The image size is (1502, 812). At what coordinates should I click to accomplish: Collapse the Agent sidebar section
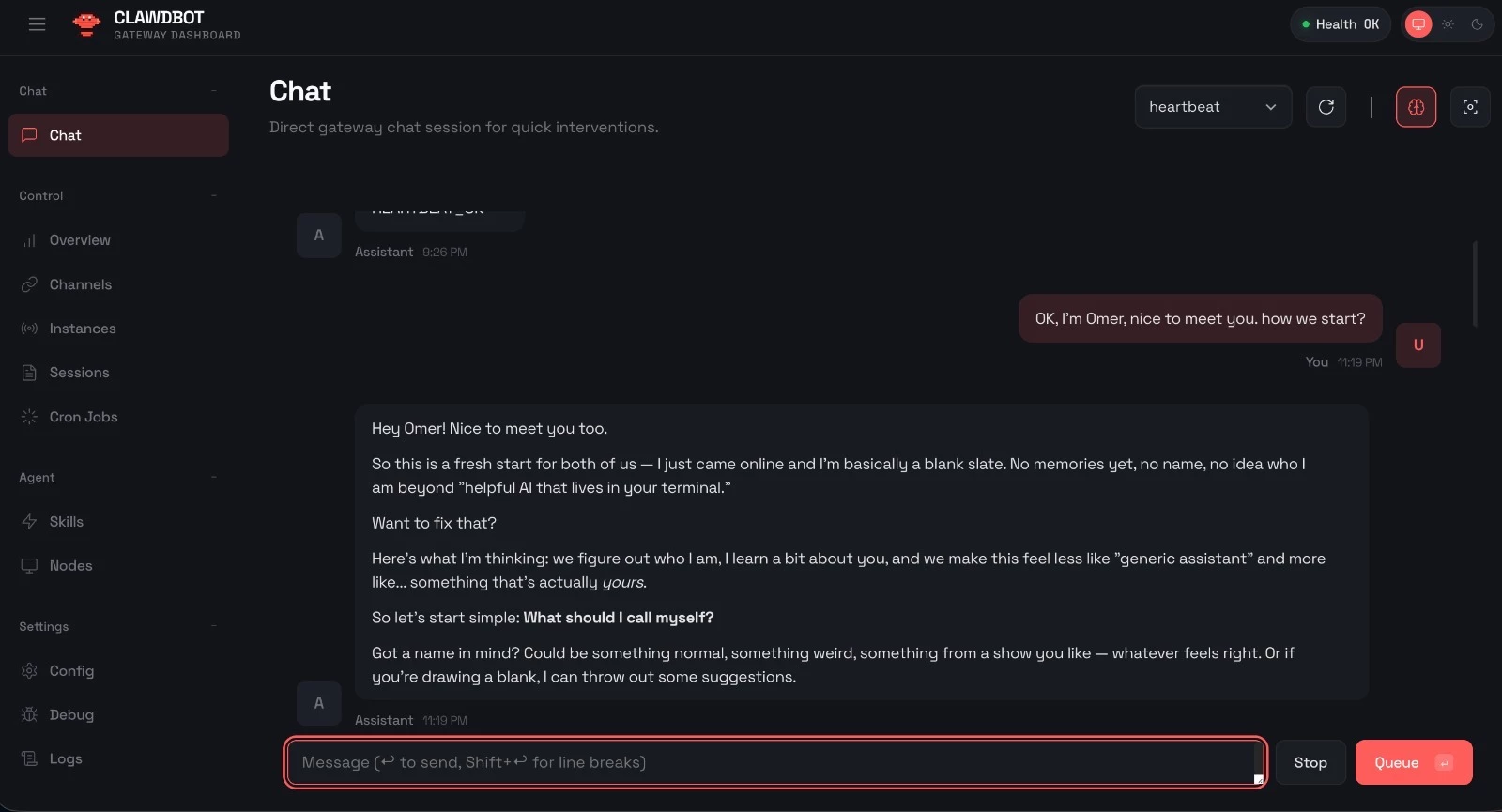coord(214,477)
